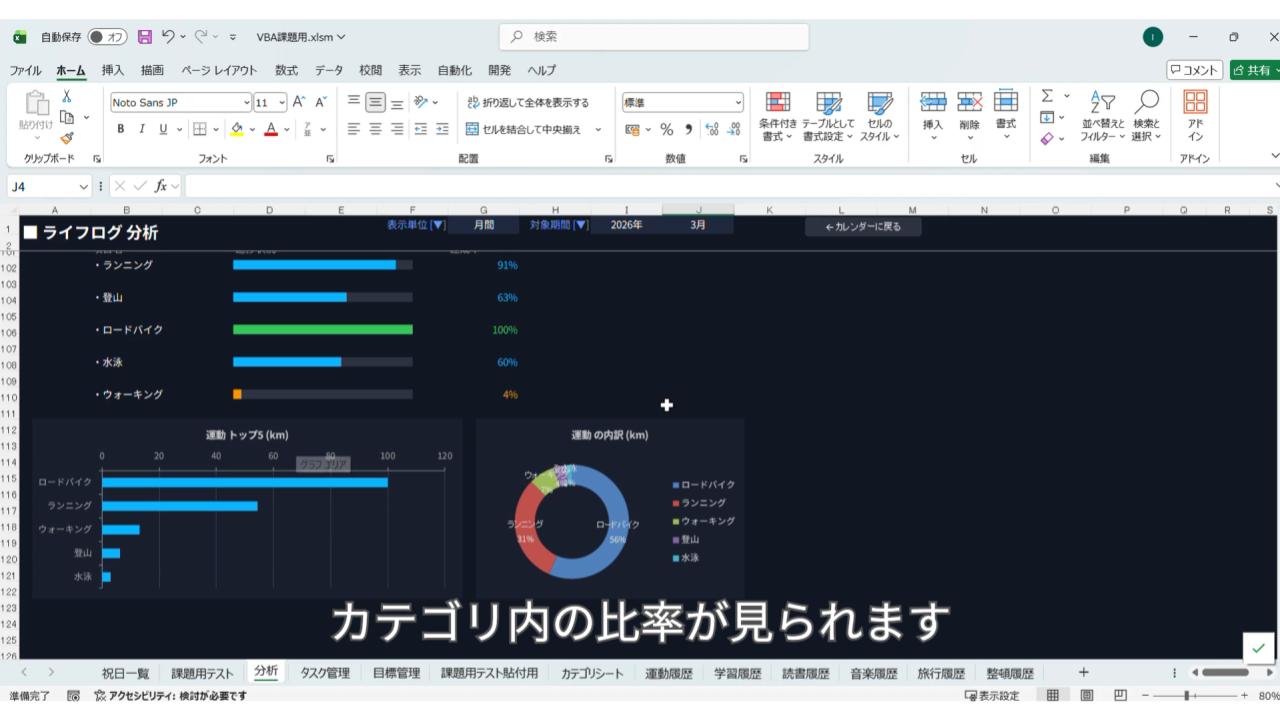
Task: Toggle bold formatting
Action: (121, 129)
